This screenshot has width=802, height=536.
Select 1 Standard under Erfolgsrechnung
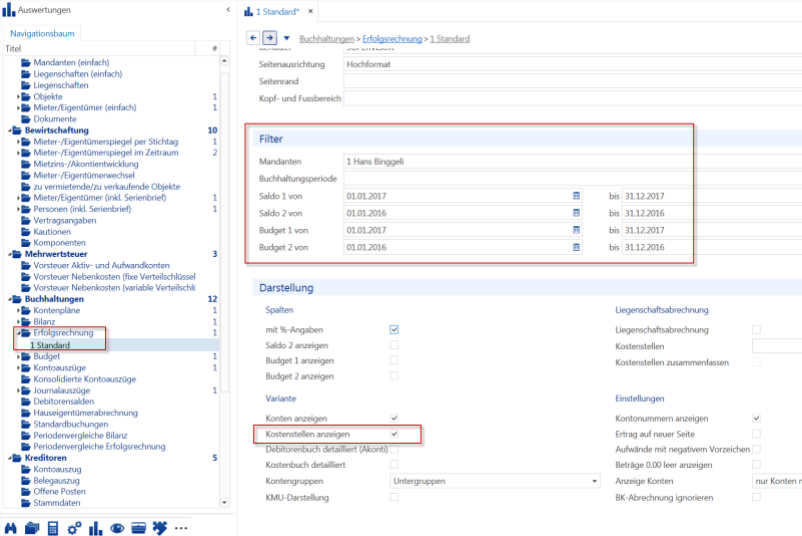50,345
